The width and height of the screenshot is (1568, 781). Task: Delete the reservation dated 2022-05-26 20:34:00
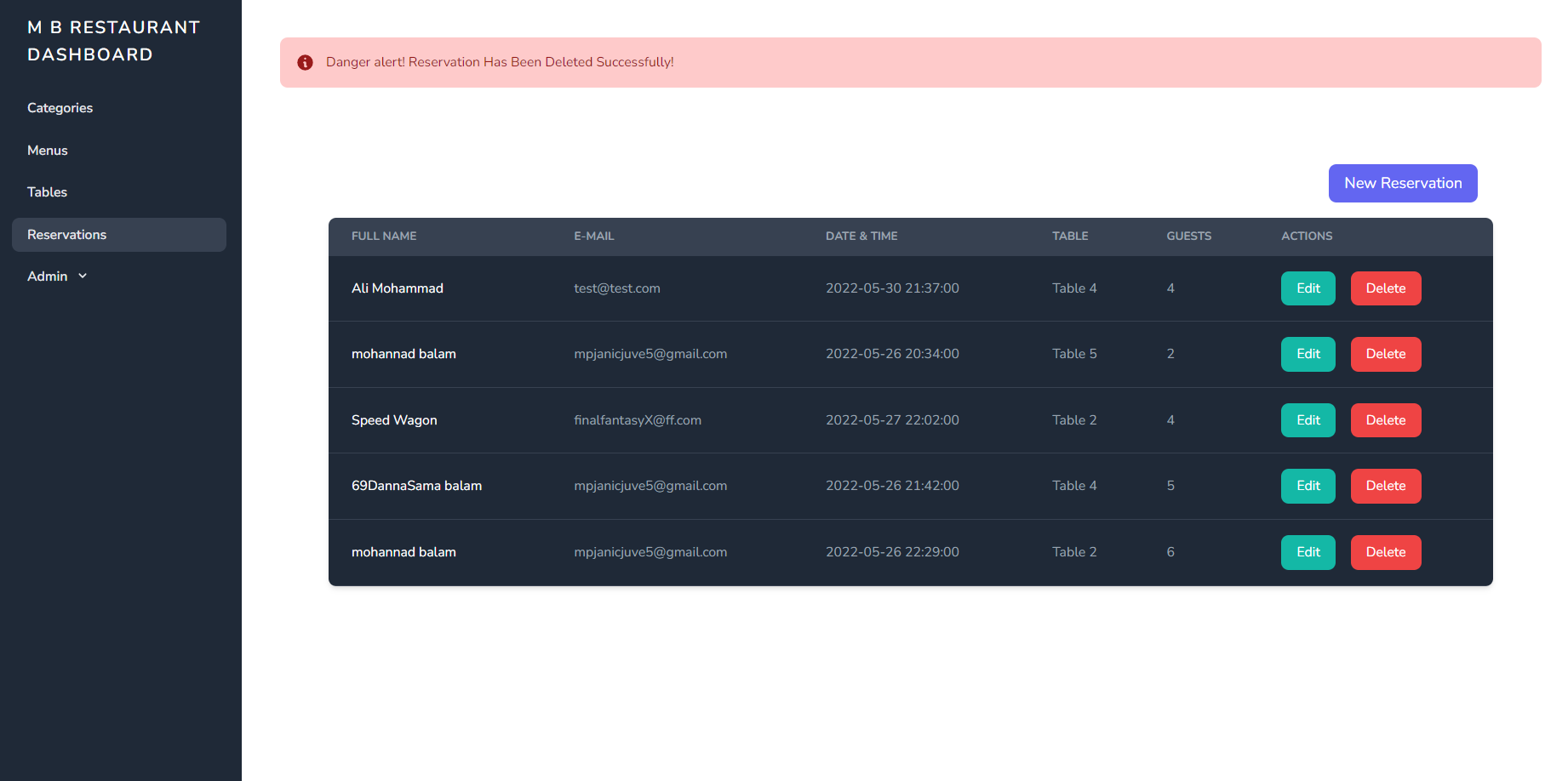point(1386,354)
